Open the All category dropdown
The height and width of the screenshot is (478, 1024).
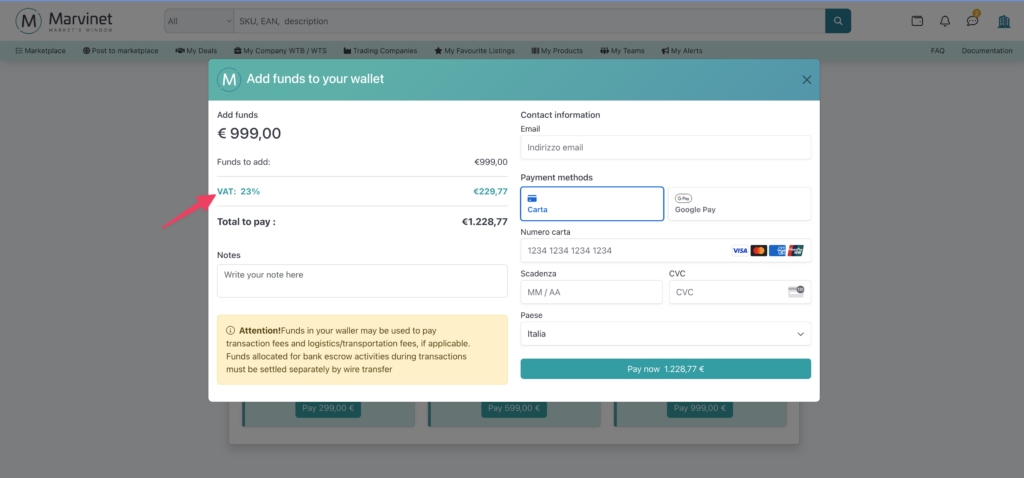click(199, 20)
